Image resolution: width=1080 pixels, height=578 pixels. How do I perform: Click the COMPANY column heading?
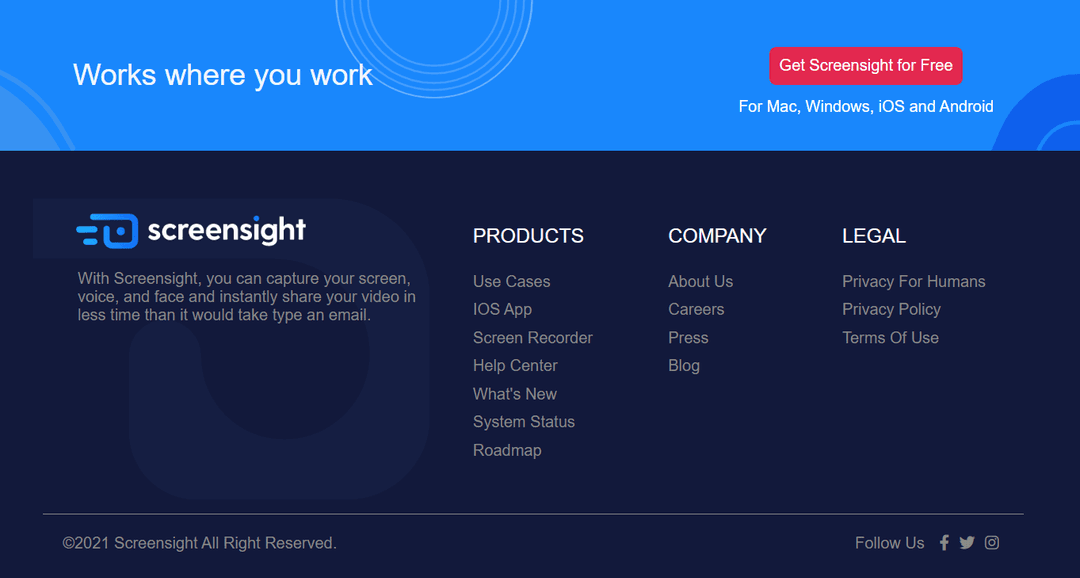[717, 236]
